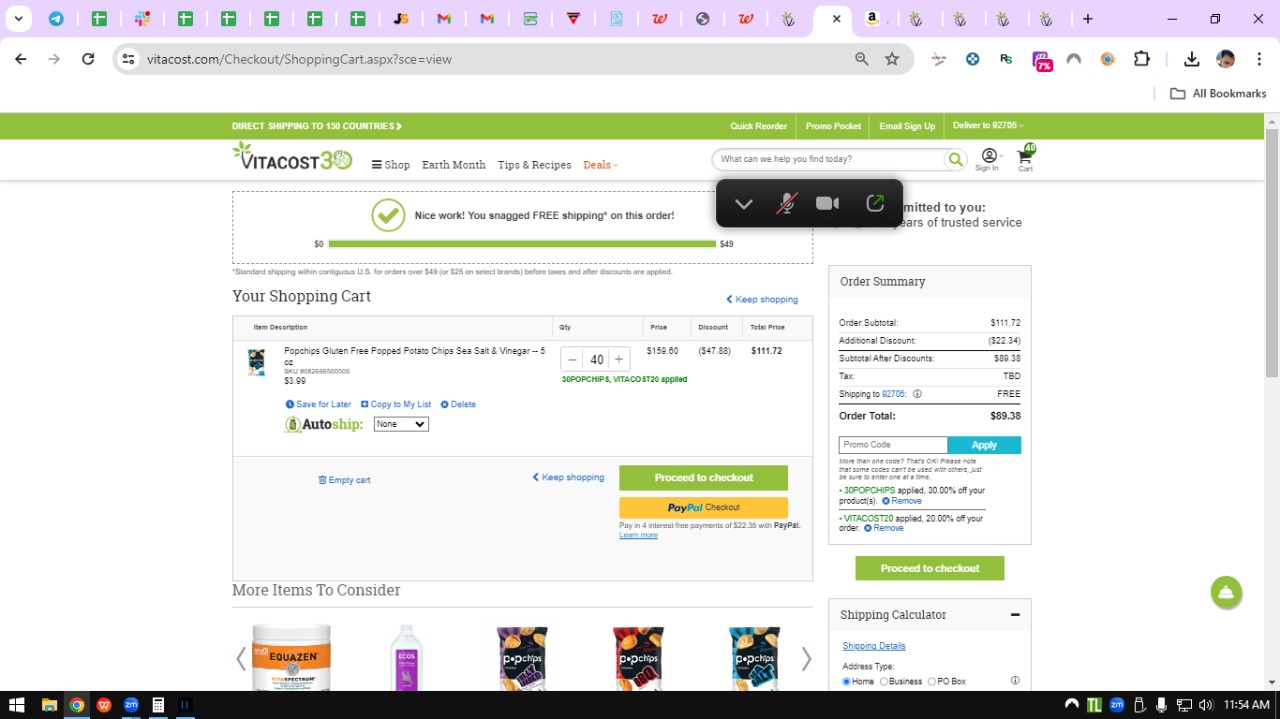Collapse the Shipping Calculator panel
1280x719 pixels.
[1015, 615]
